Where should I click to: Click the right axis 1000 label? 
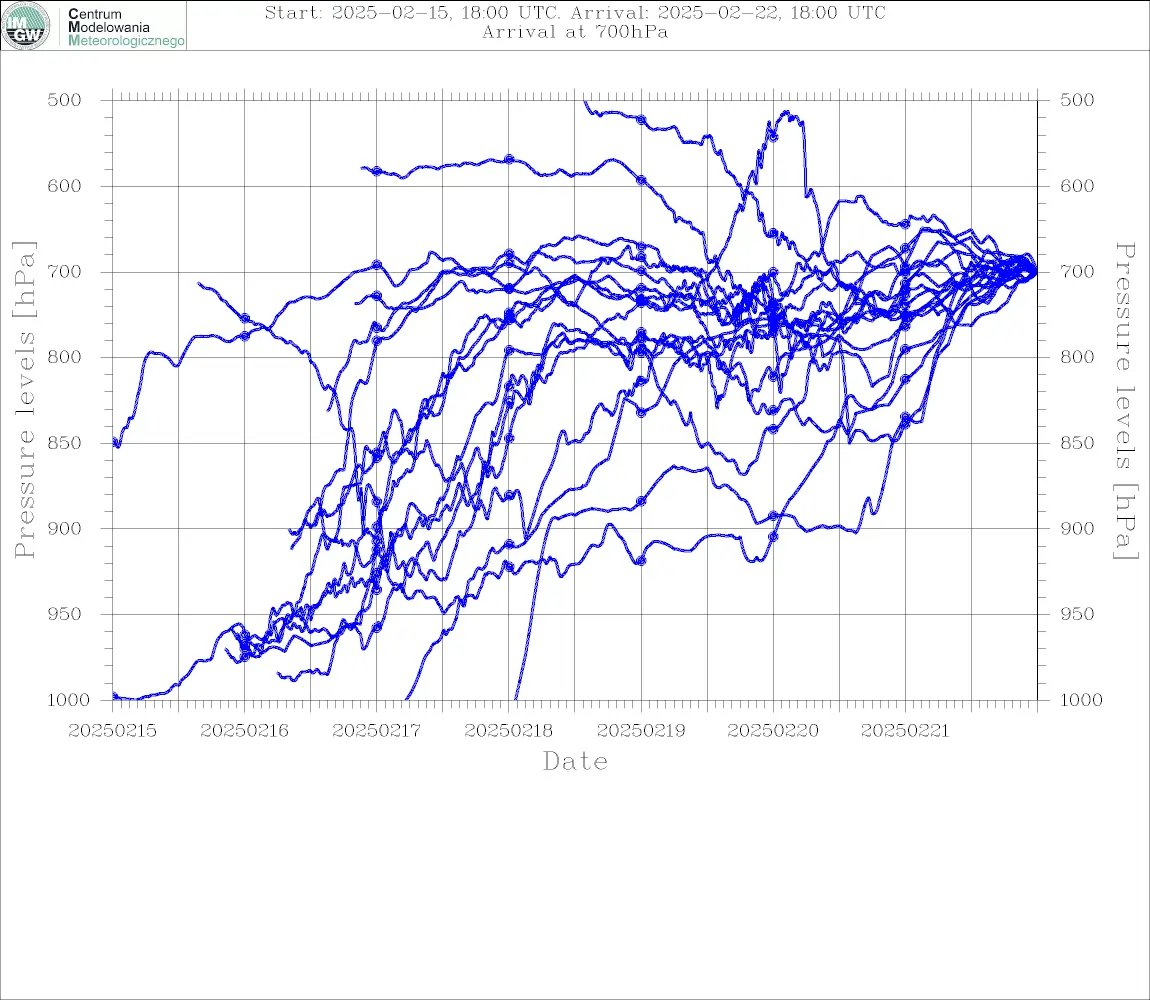[1082, 700]
